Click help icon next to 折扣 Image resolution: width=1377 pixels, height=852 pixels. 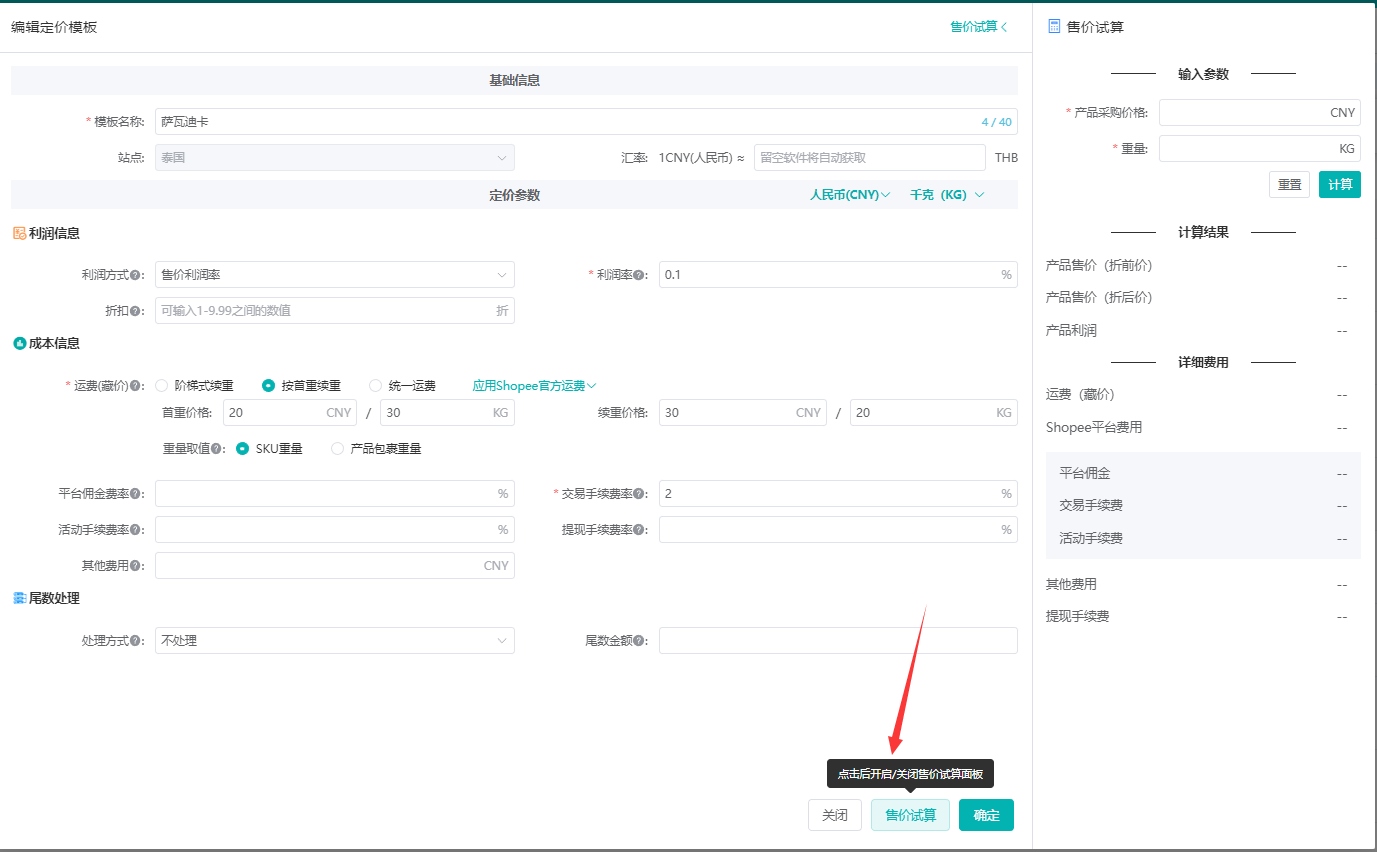tap(135, 311)
